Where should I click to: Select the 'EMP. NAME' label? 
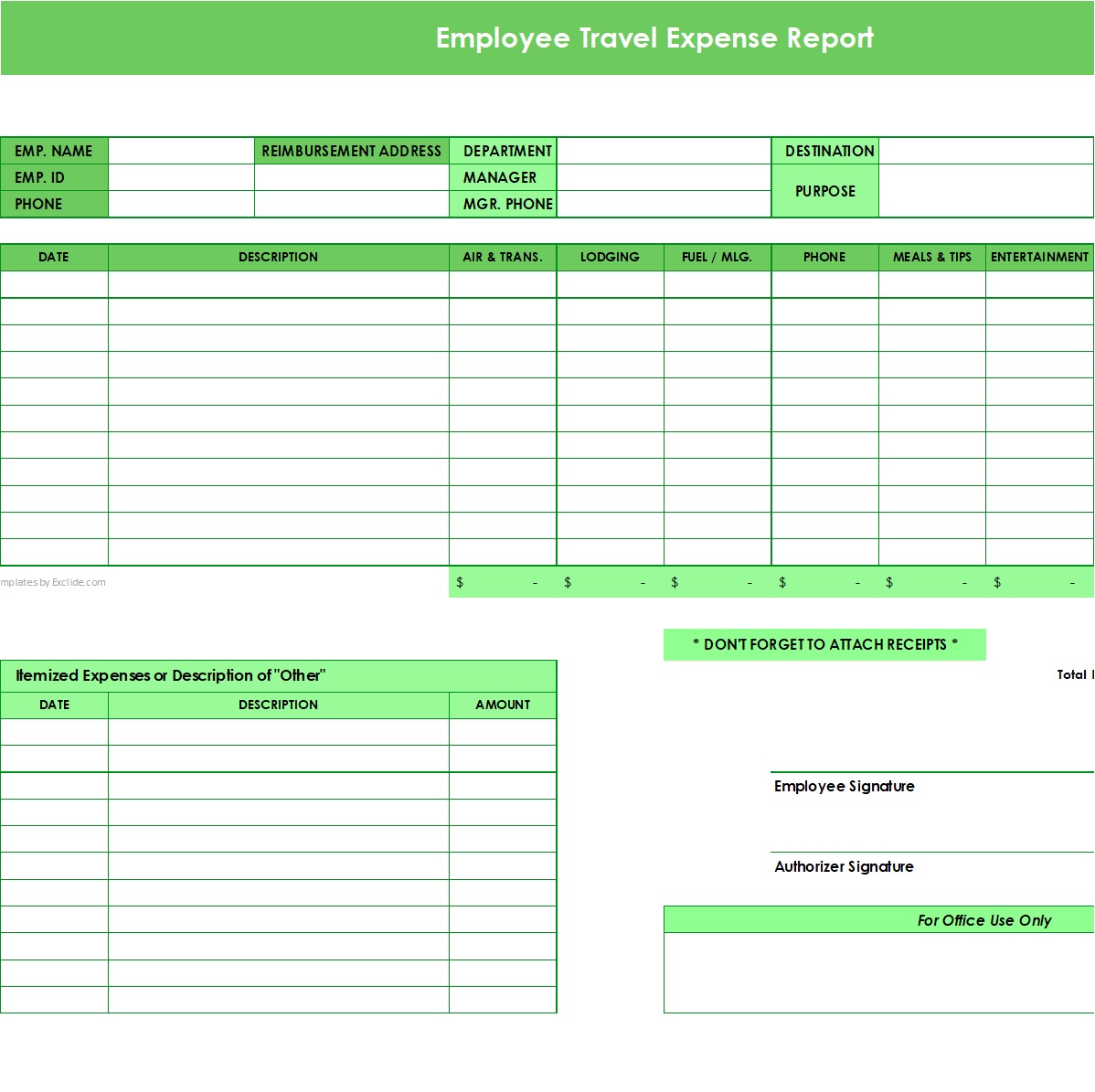point(54,151)
